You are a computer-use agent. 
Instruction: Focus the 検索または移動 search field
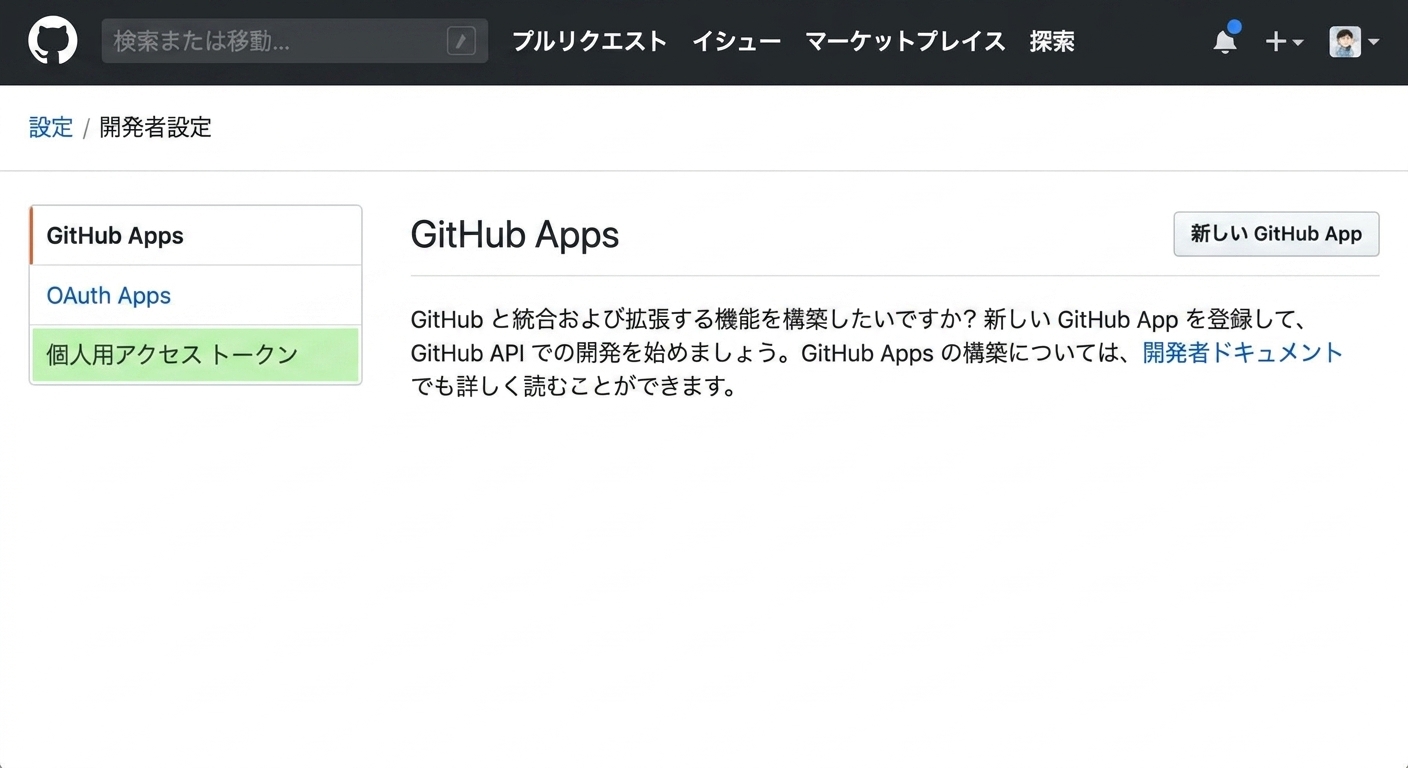click(x=295, y=41)
